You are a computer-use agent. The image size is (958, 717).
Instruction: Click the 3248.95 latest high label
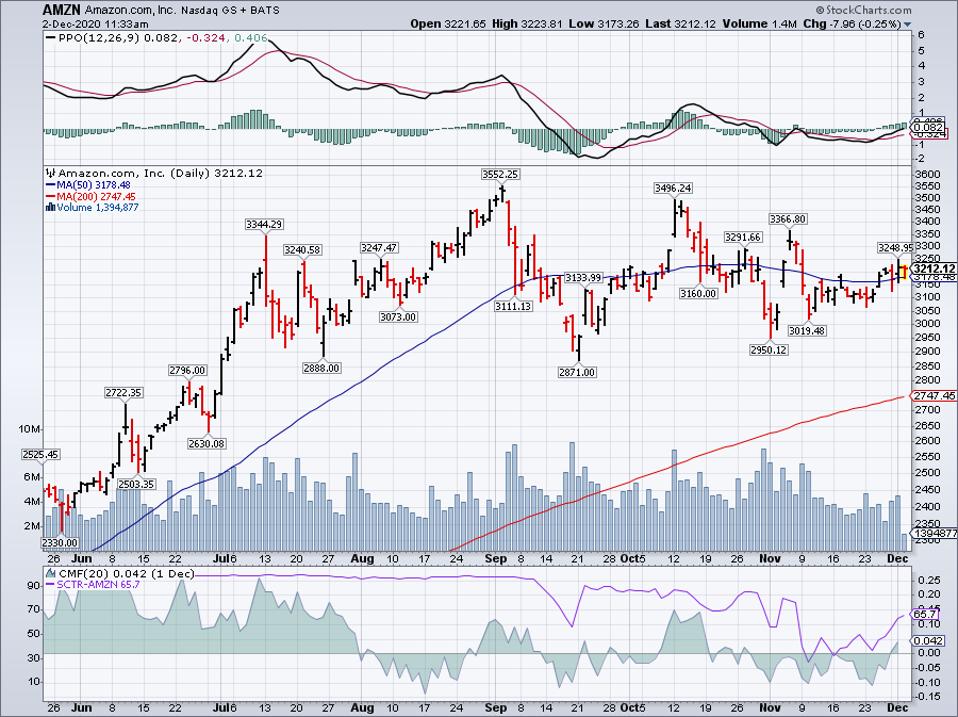[896, 247]
